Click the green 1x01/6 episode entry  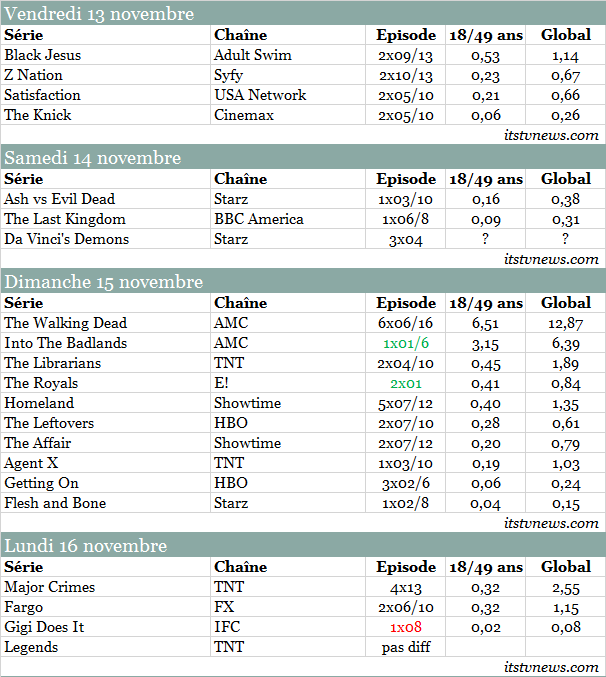(406, 343)
